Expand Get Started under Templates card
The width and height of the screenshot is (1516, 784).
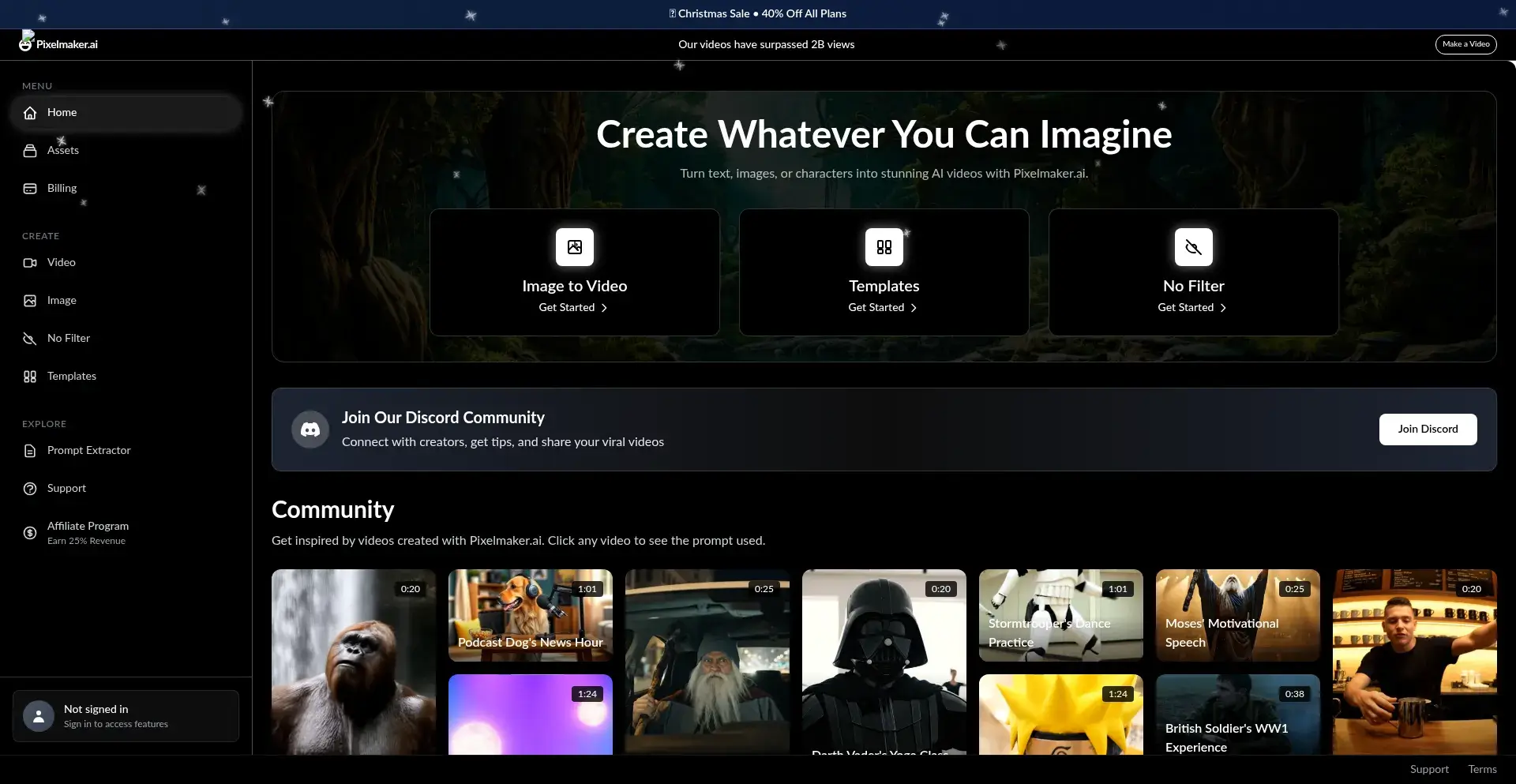point(883,307)
